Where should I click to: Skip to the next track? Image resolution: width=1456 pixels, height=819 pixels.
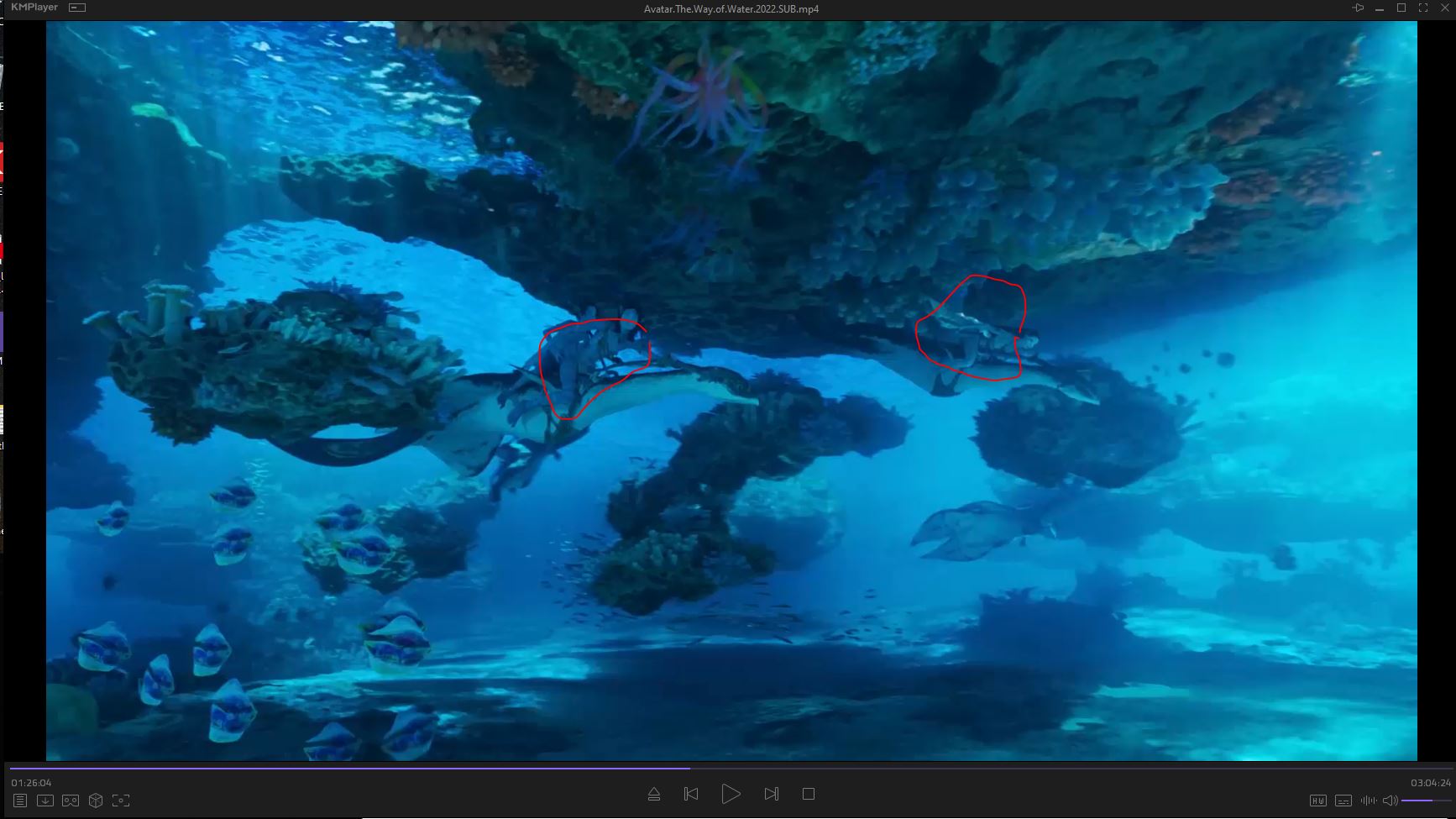771,794
